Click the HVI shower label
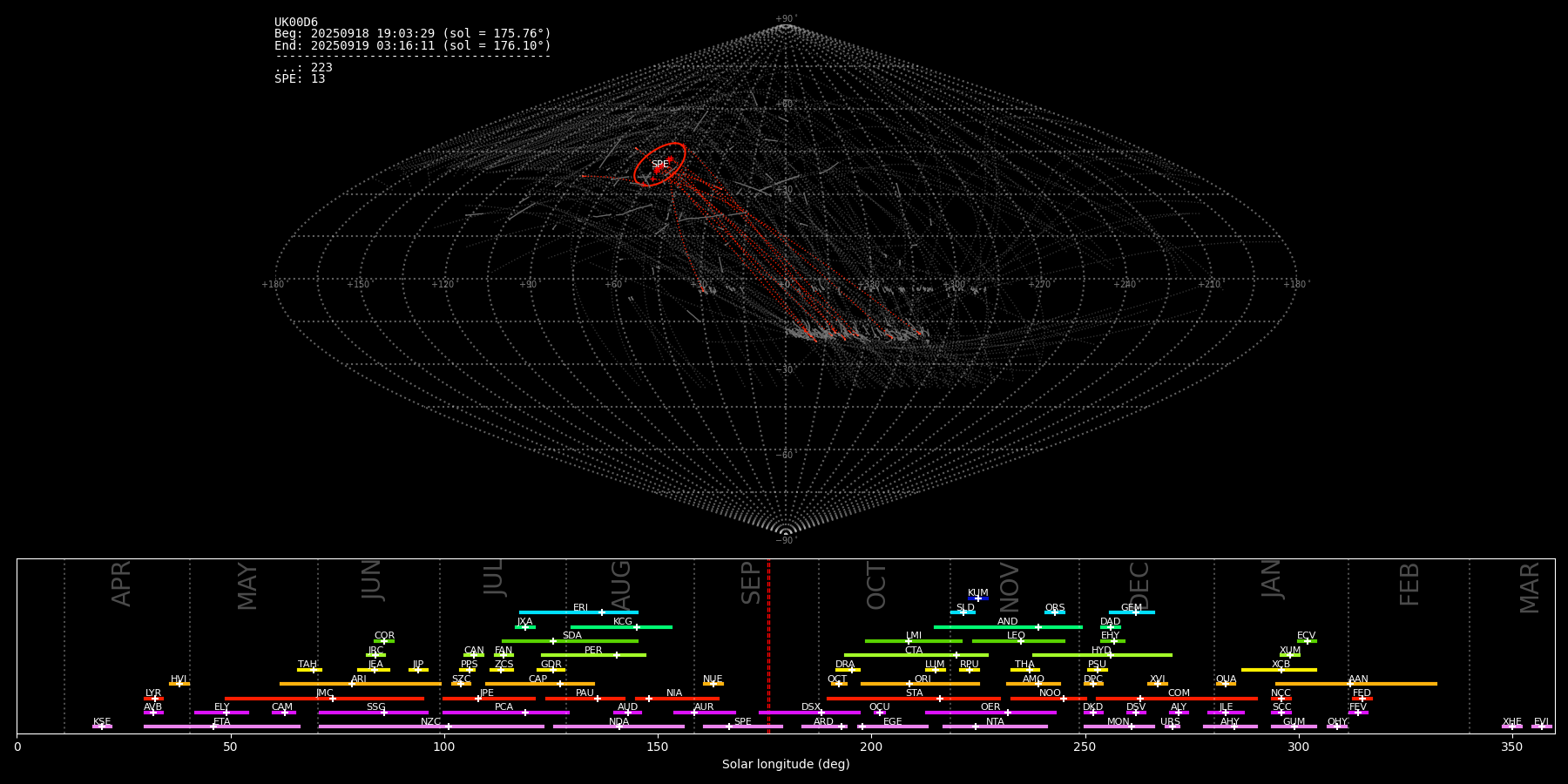 tap(179, 679)
